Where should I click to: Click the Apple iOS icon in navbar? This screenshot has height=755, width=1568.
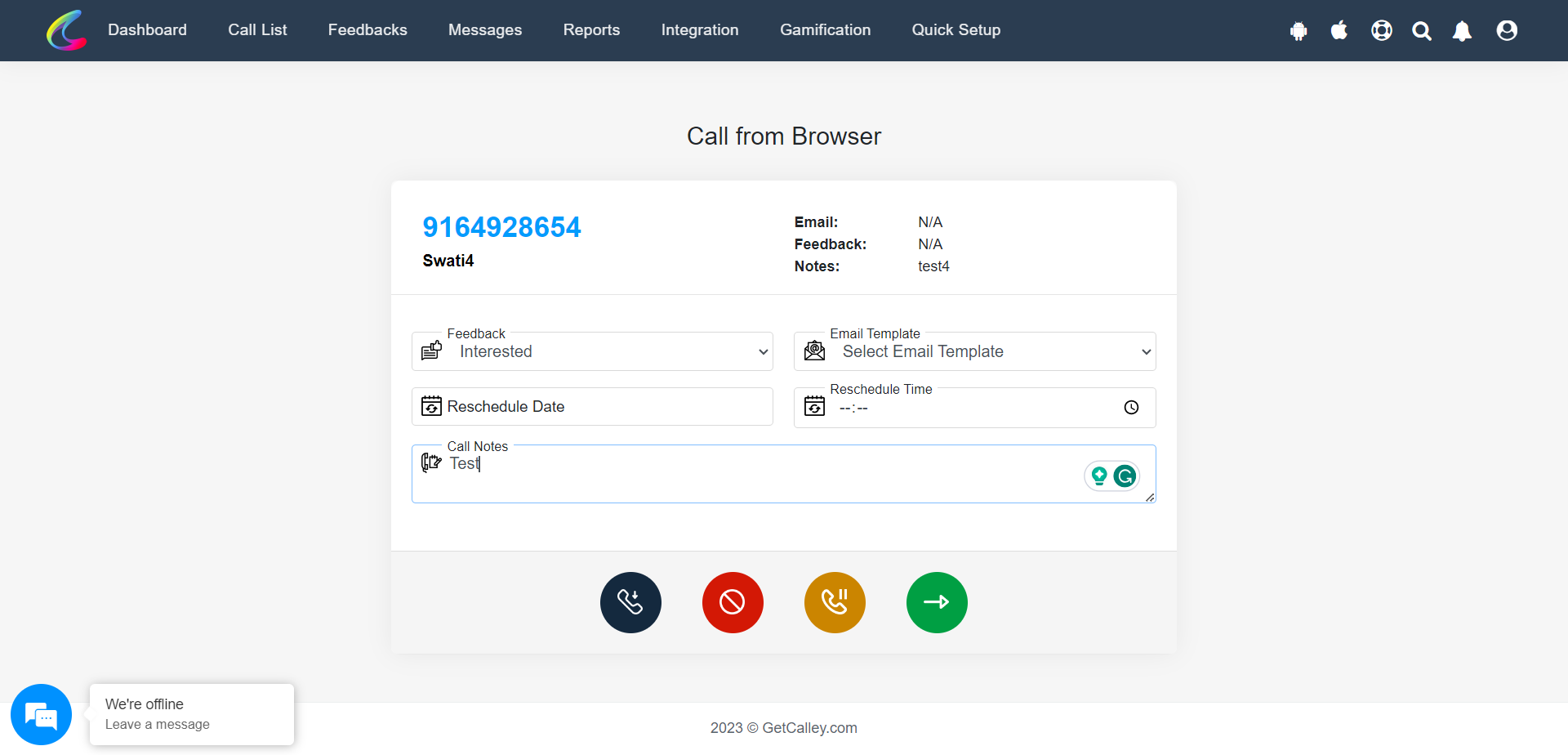tap(1339, 30)
